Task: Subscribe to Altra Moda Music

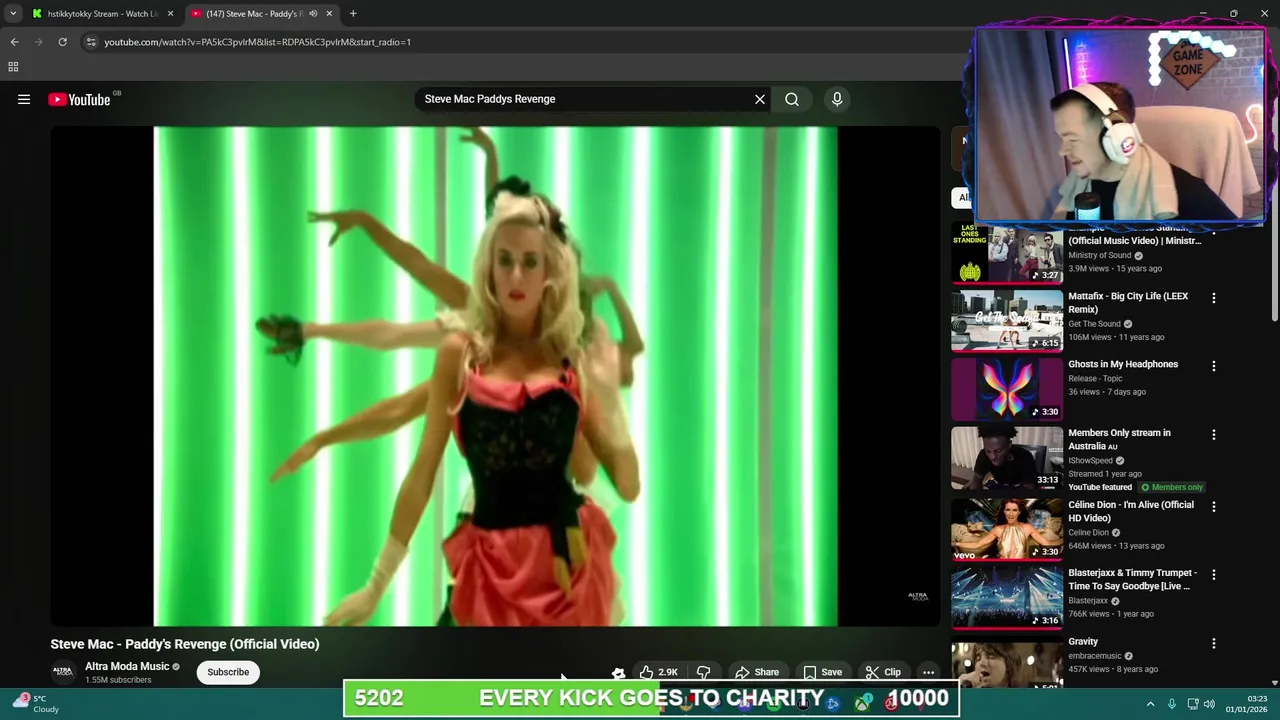Action: click(x=228, y=672)
